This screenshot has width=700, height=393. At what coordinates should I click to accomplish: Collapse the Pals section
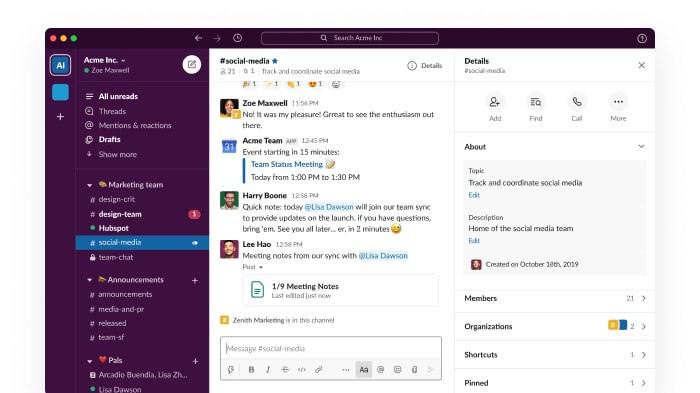click(x=89, y=360)
